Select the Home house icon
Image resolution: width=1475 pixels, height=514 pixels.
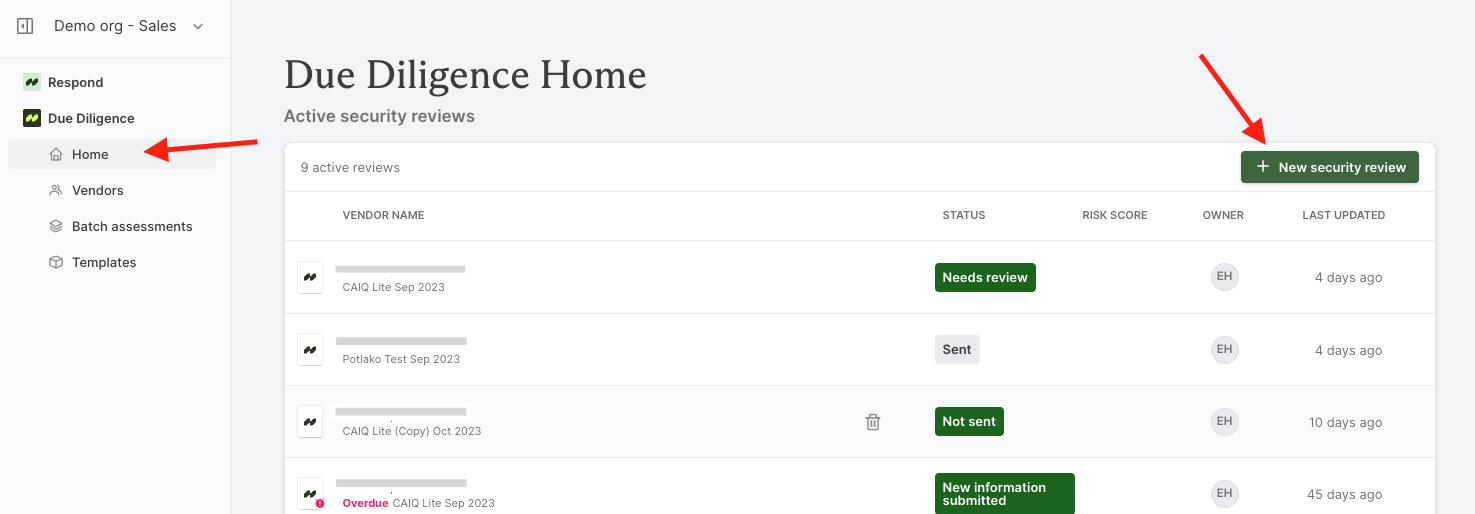[56, 154]
